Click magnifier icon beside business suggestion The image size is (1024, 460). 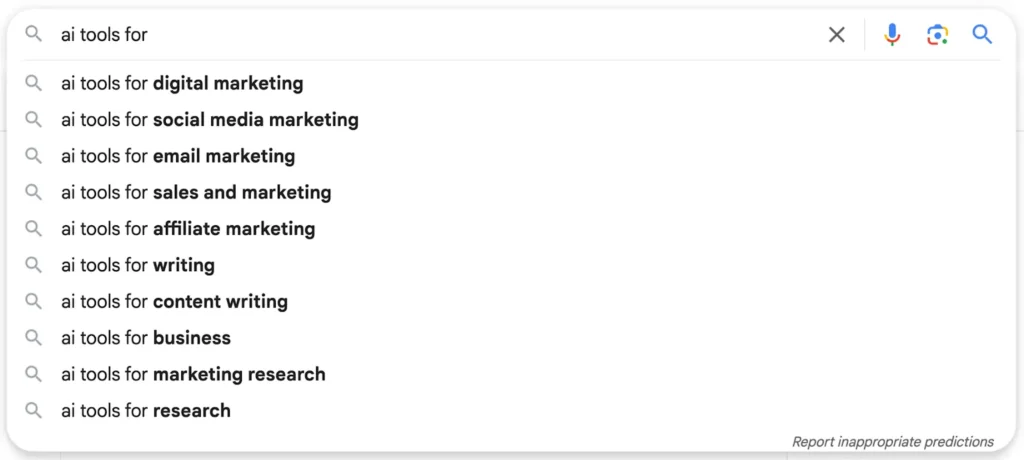33,338
